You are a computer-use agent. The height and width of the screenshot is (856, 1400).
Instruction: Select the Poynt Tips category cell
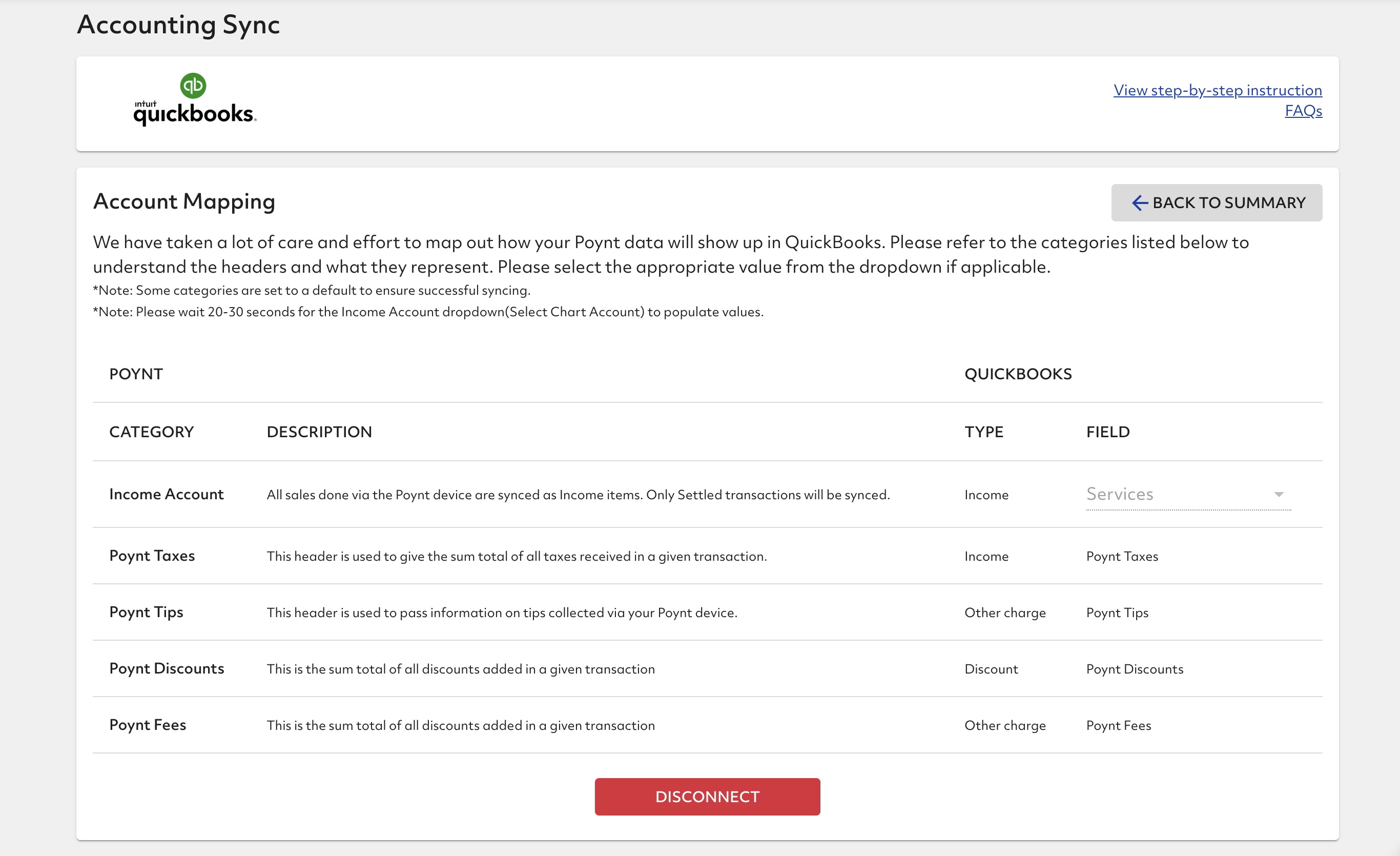[x=146, y=612]
